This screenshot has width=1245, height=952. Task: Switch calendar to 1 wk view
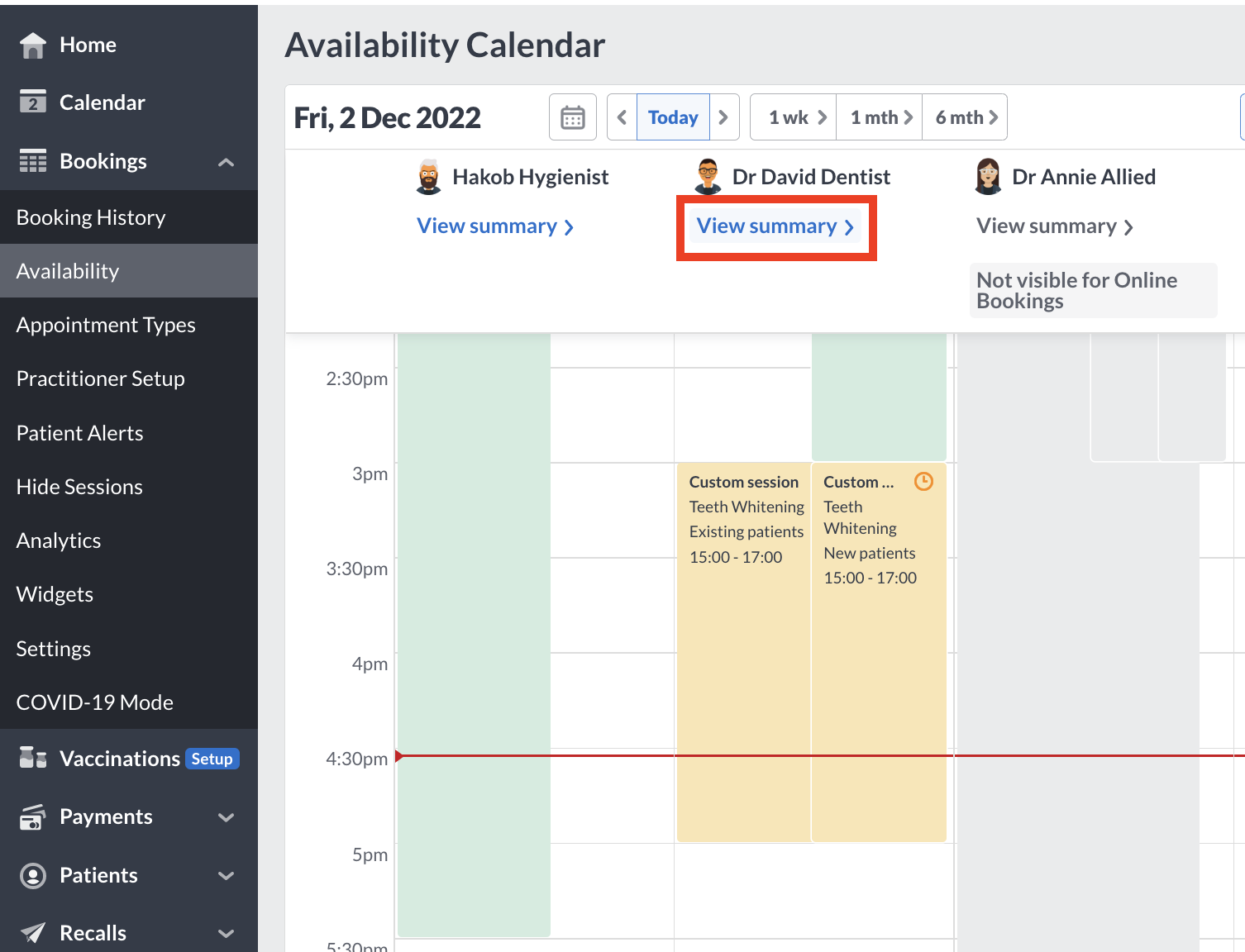(791, 117)
